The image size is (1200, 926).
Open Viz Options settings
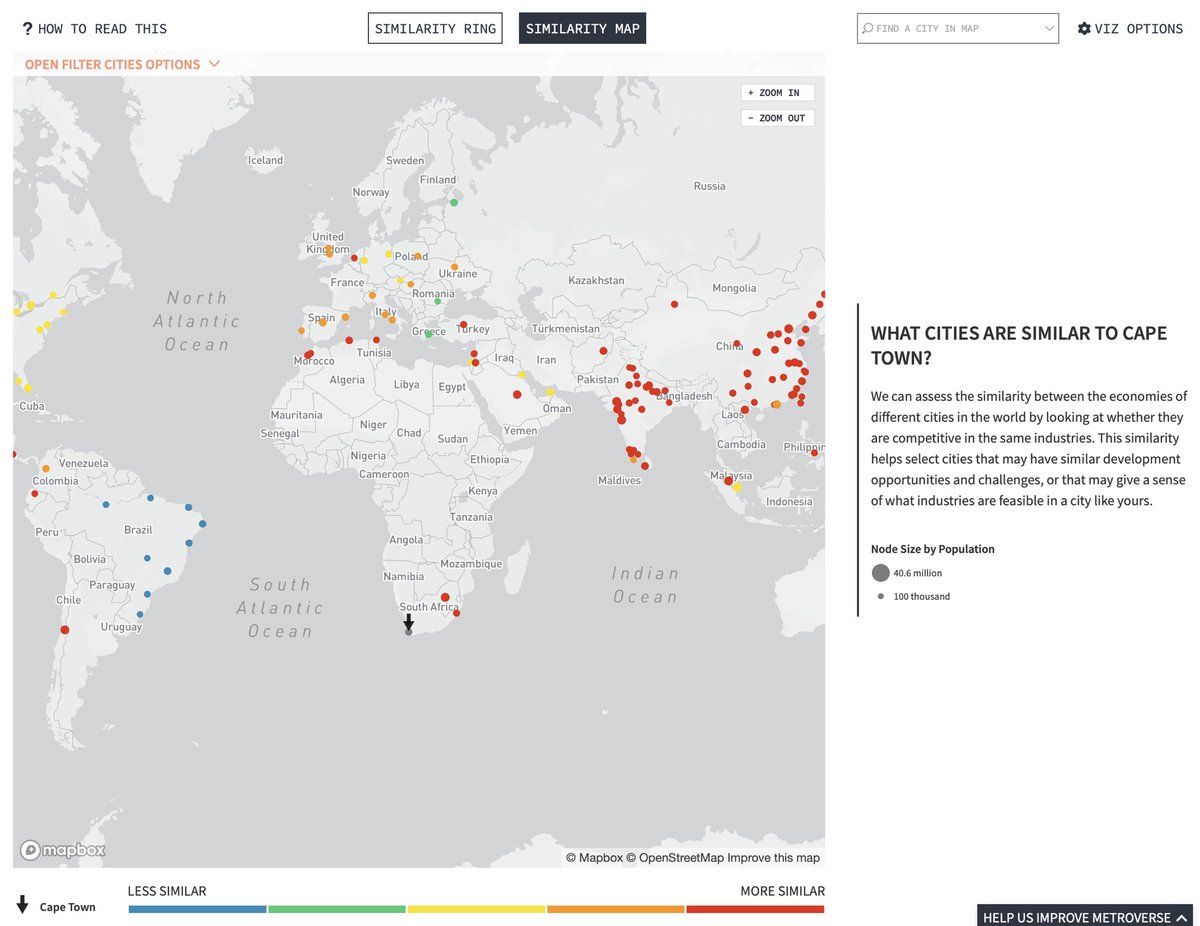[1130, 29]
